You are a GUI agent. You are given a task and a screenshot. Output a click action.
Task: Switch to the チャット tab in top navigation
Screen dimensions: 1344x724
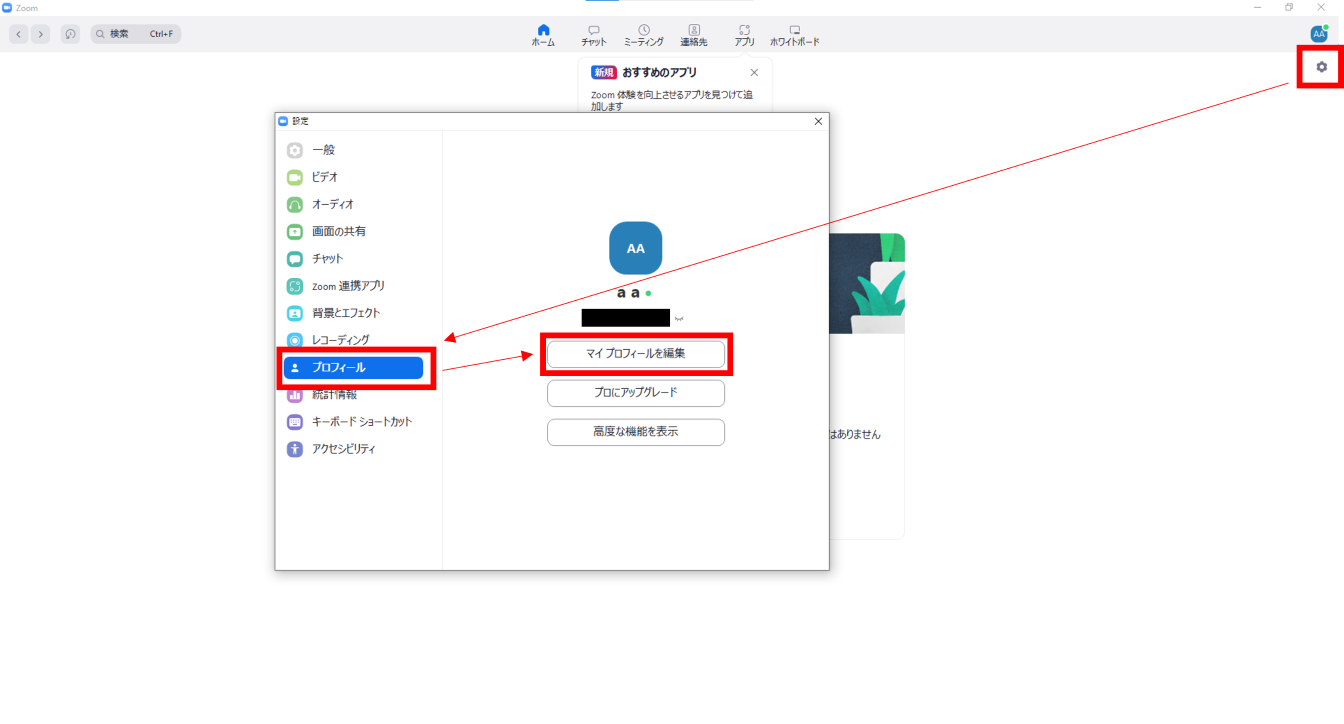pos(594,36)
